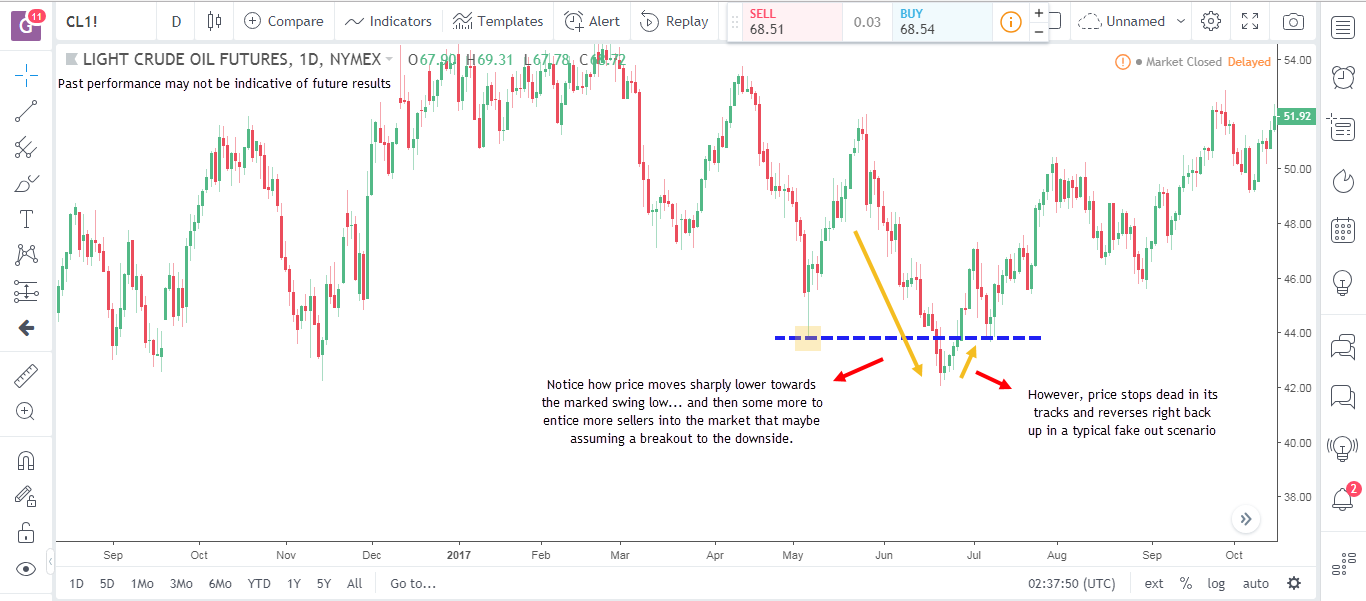Expand the Unnamed layout dropdown
Screen dimensions: 1366x601
(1134, 21)
